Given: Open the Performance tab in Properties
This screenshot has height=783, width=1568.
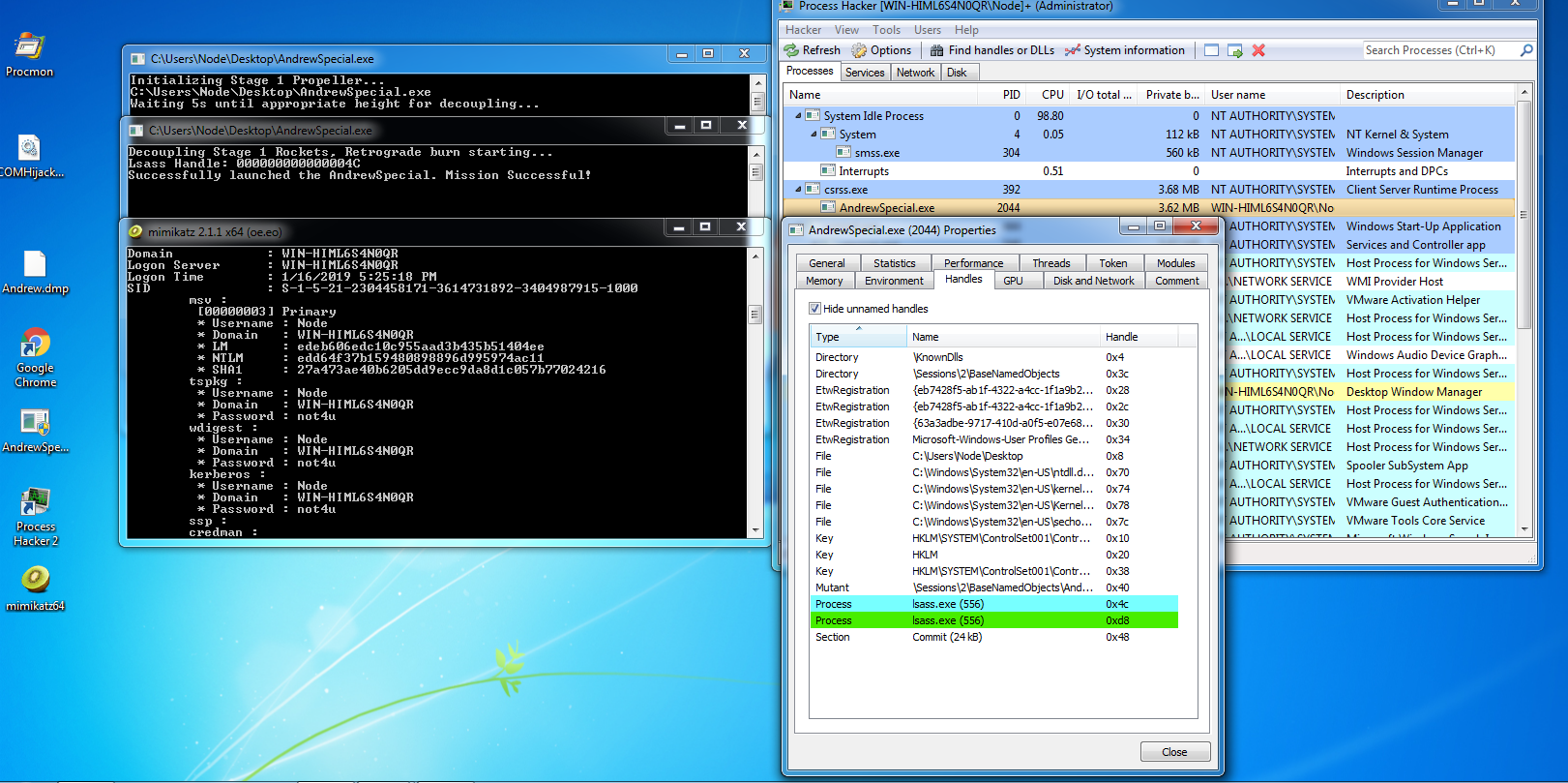Looking at the screenshot, I should 974,263.
